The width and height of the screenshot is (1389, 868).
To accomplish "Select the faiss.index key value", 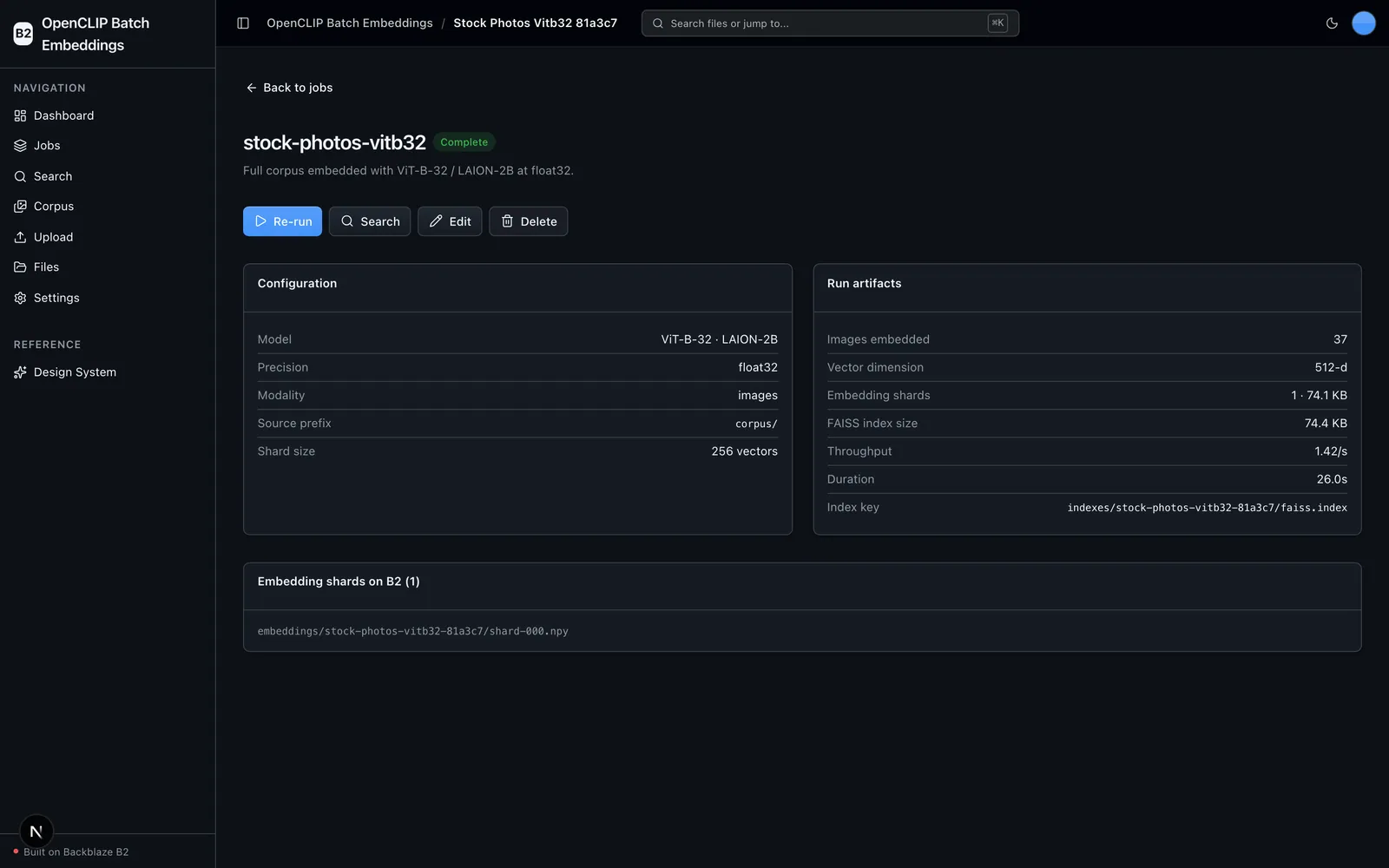I will coord(1207,508).
